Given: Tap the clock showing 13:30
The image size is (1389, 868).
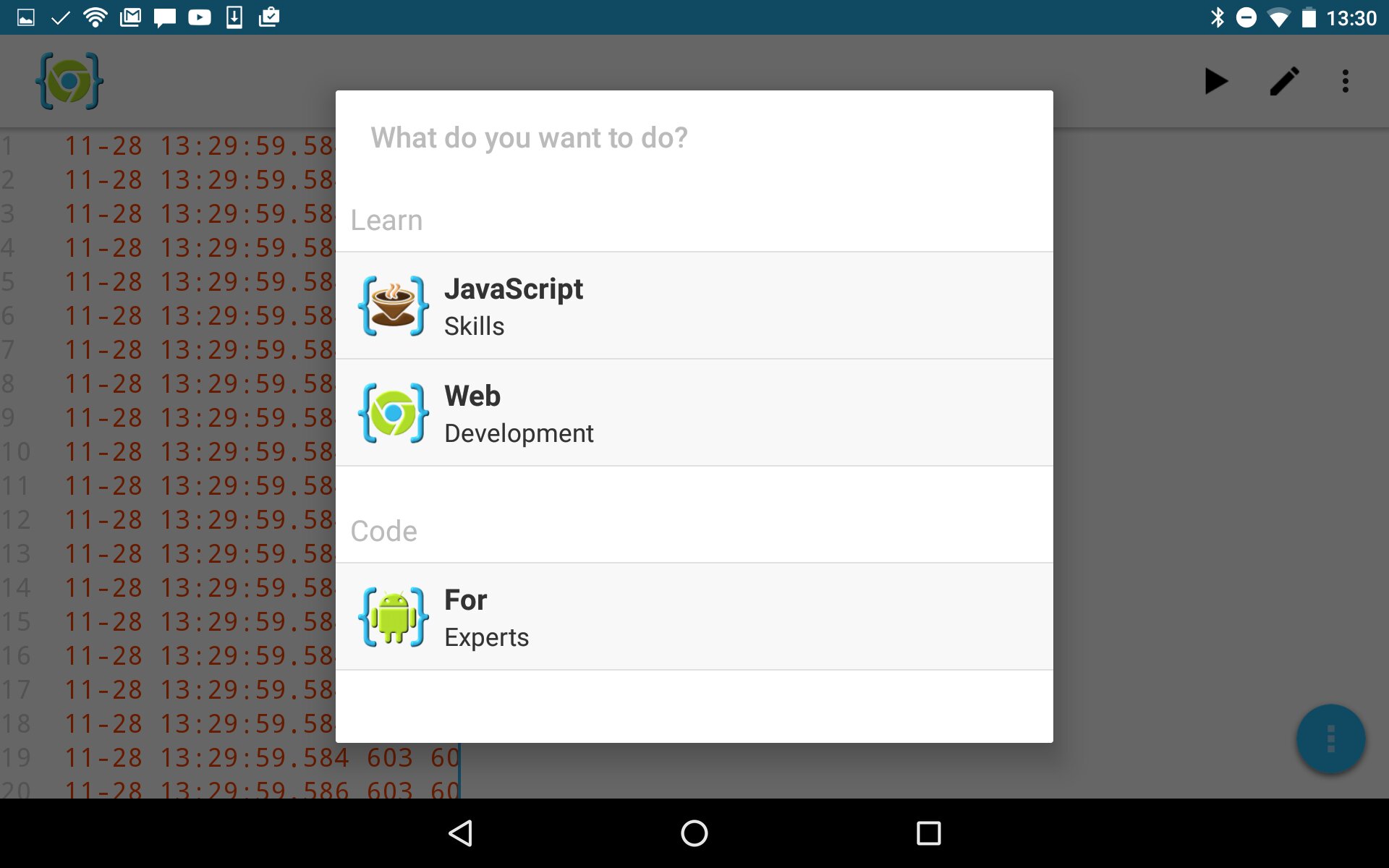Looking at the screenshot, I should pyautogui.click(x=1351, y=17).
